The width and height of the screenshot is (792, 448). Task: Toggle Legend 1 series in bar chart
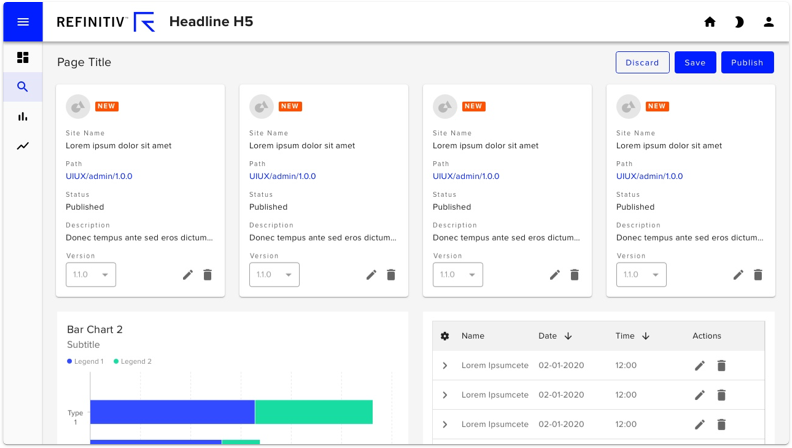(x=85, y=361)
